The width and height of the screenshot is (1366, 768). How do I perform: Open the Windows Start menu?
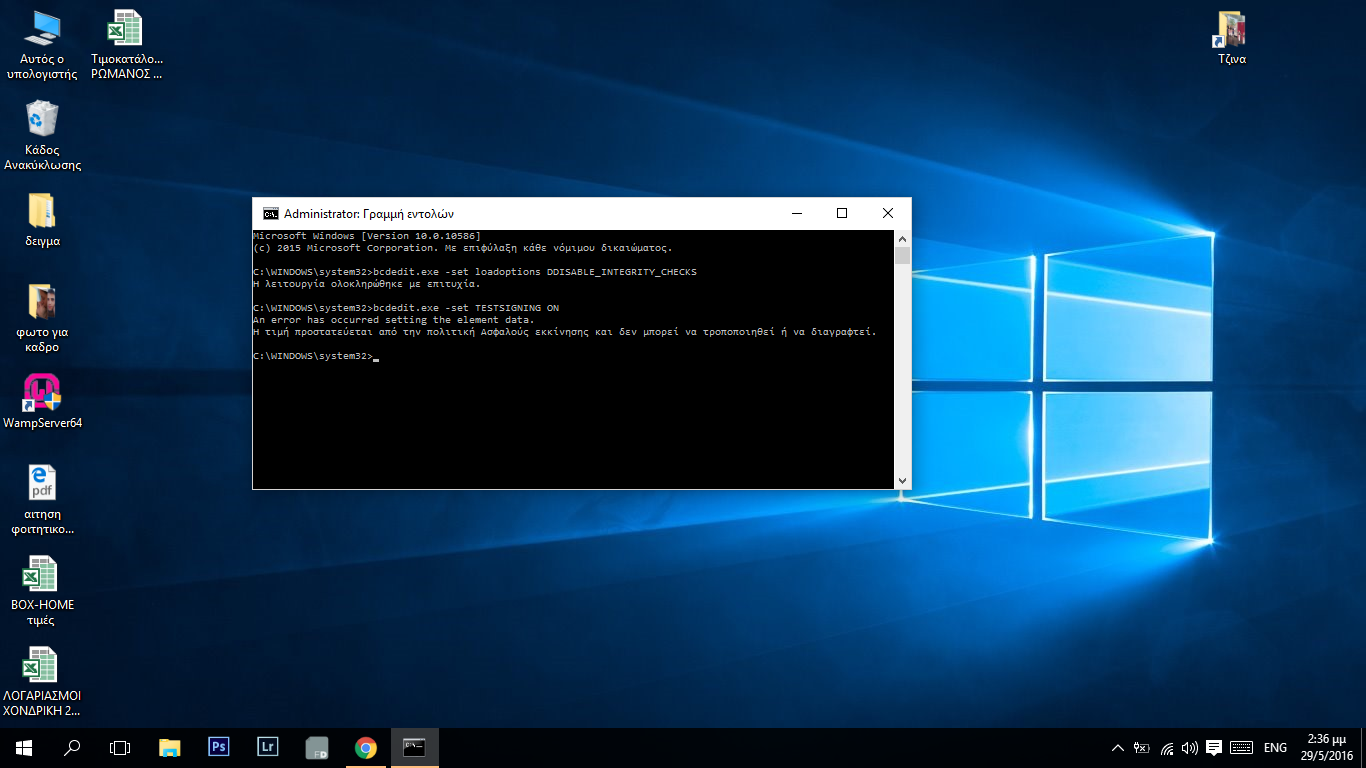(x=23, y=747)
